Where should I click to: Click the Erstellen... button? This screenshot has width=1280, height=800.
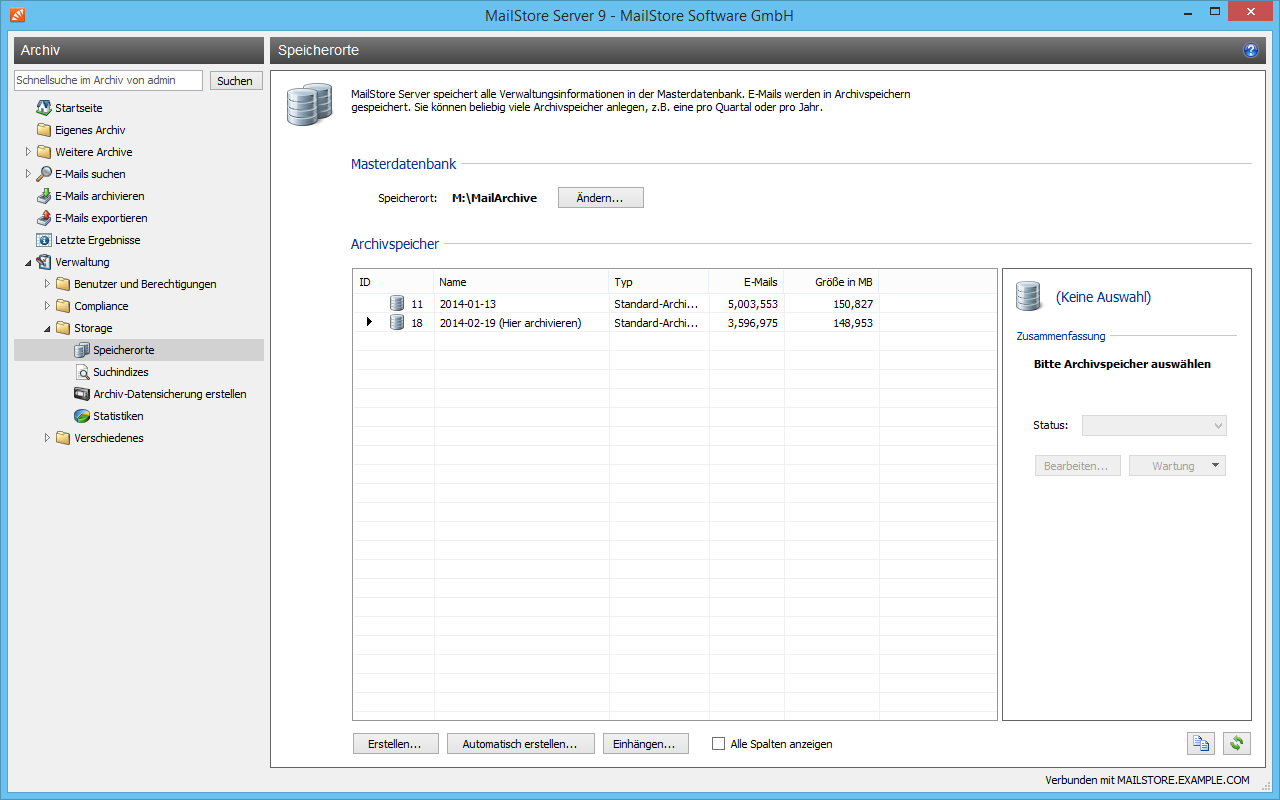point(396,744)
